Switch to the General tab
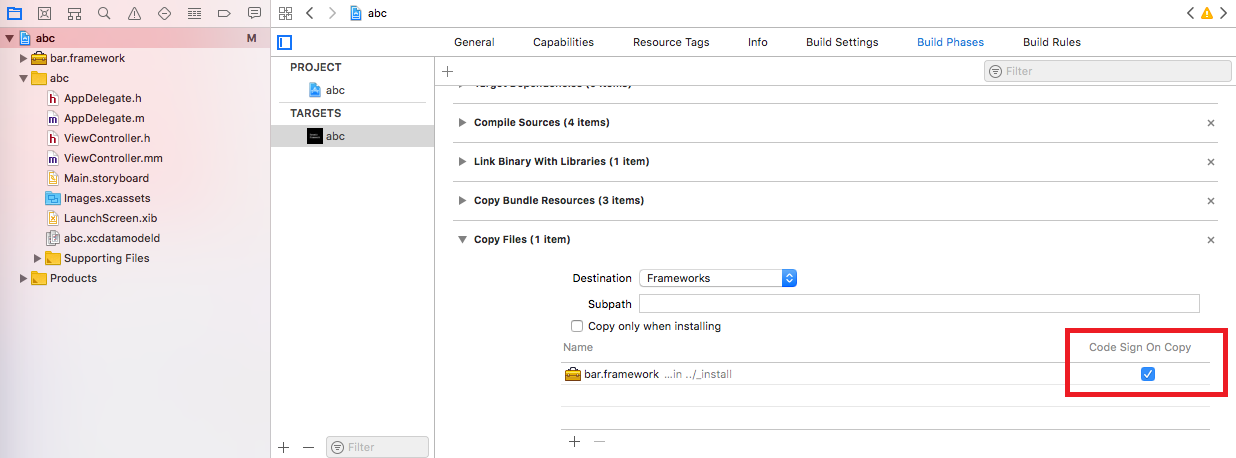Viewport: 1236px width, 458px height. (474, 42)
